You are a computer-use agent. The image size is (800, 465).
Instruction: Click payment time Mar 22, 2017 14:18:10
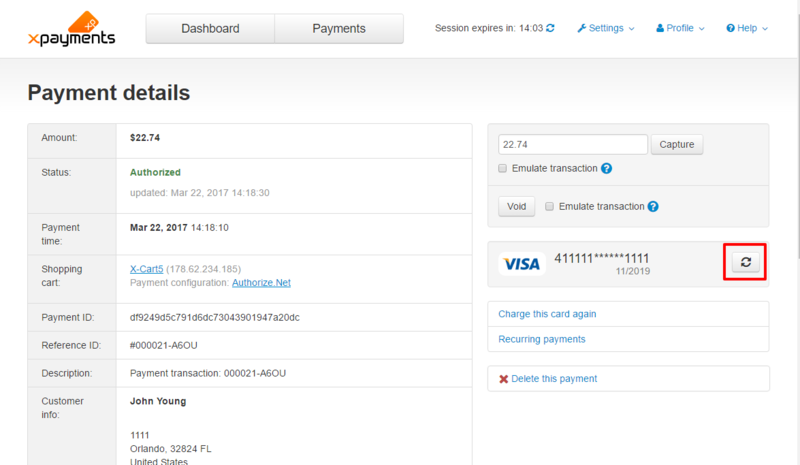tap(179, 228)
